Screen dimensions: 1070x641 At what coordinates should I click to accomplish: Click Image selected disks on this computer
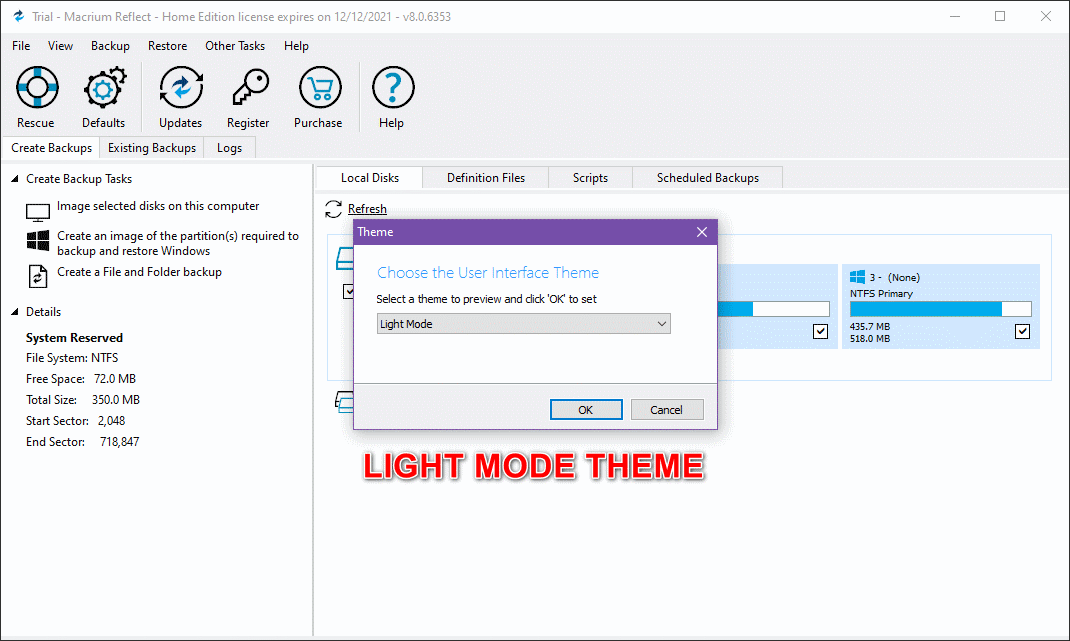coord(158,205)
